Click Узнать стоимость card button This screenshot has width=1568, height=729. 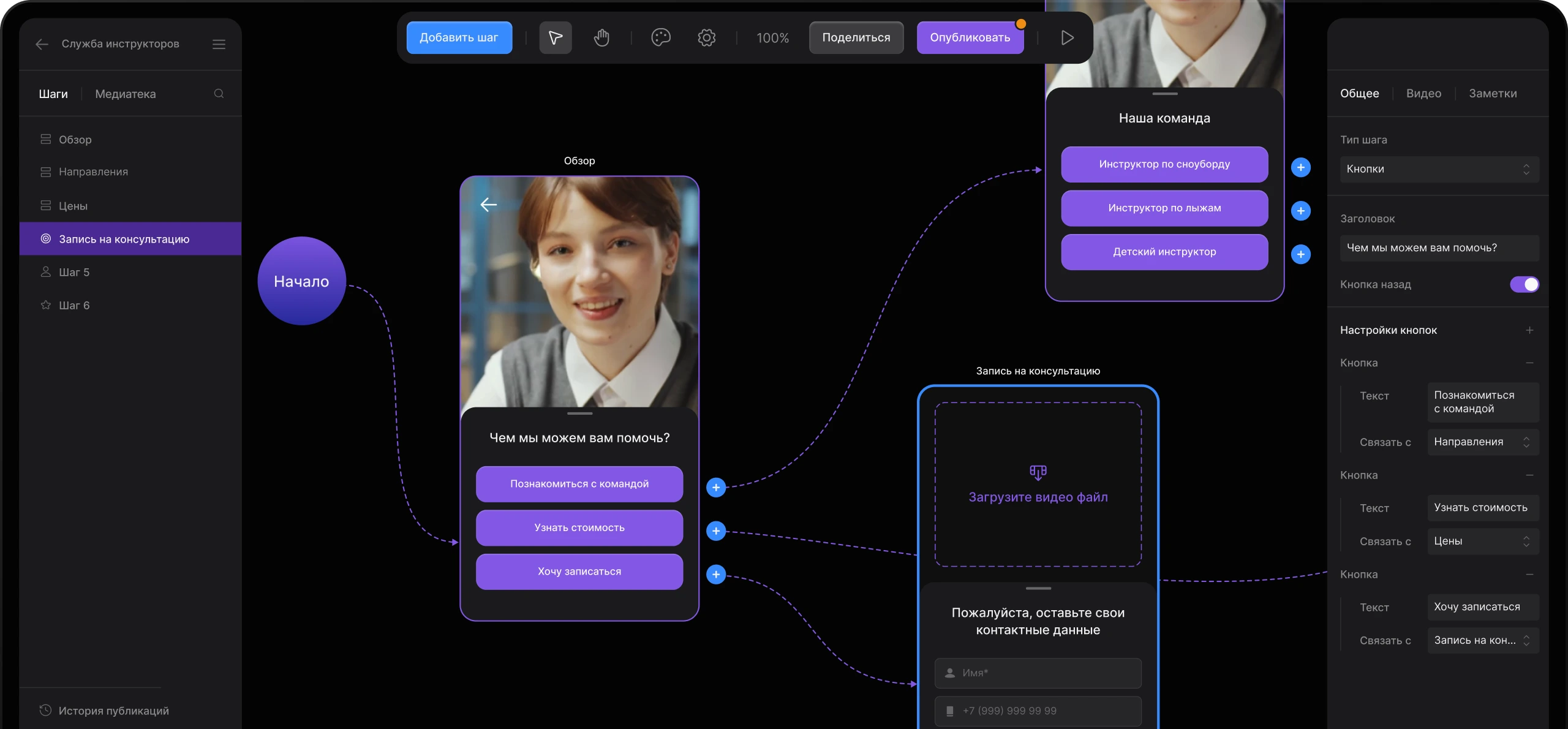pyautogui.click(x=579, y=527)
